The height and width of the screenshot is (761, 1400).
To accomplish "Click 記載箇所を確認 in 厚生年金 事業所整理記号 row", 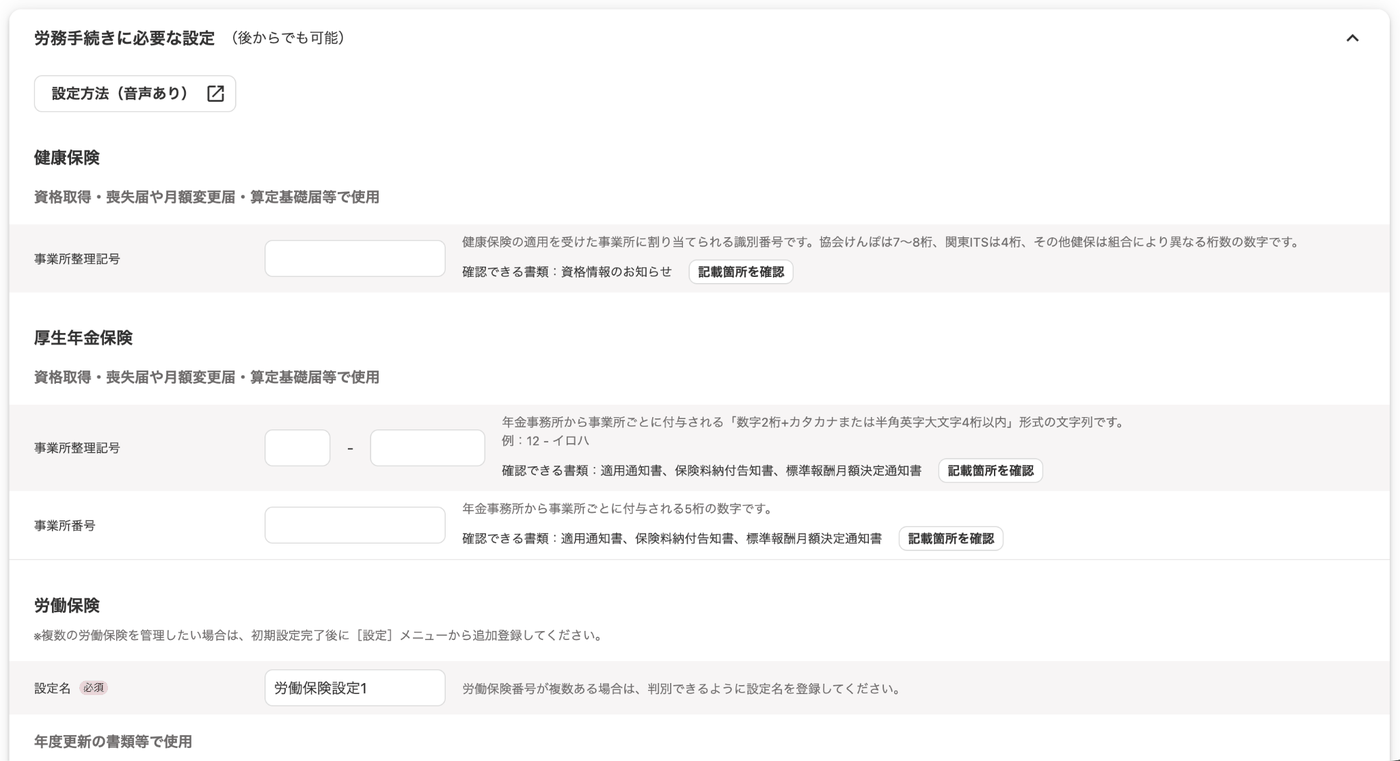I will (990, 470).
